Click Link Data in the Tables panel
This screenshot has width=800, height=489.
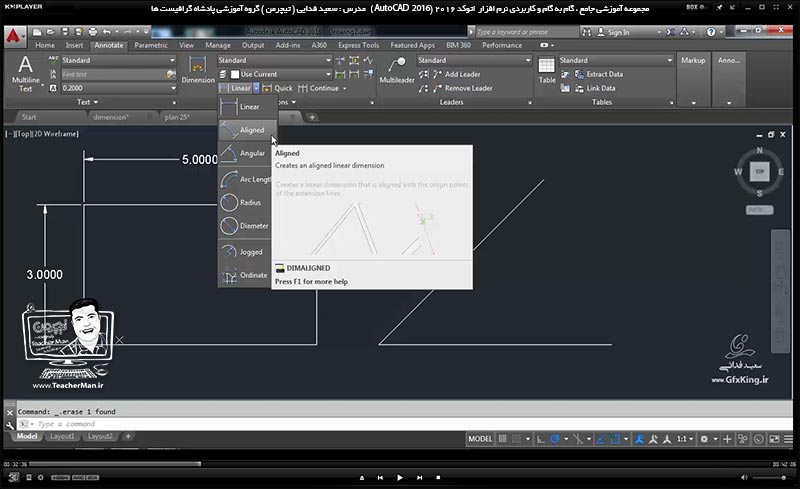(595, 88)
